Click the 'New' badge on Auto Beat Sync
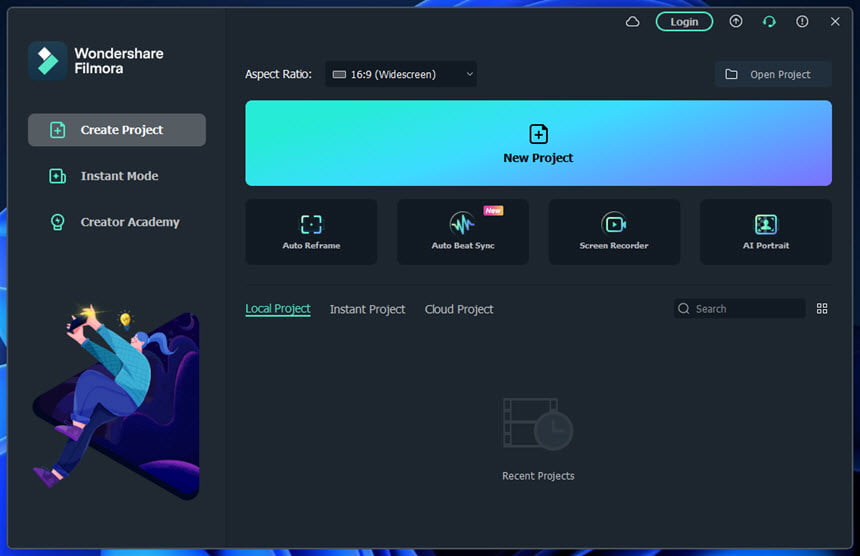The height and width of the screenshot is (556, 860). click(x=493, y=211)
